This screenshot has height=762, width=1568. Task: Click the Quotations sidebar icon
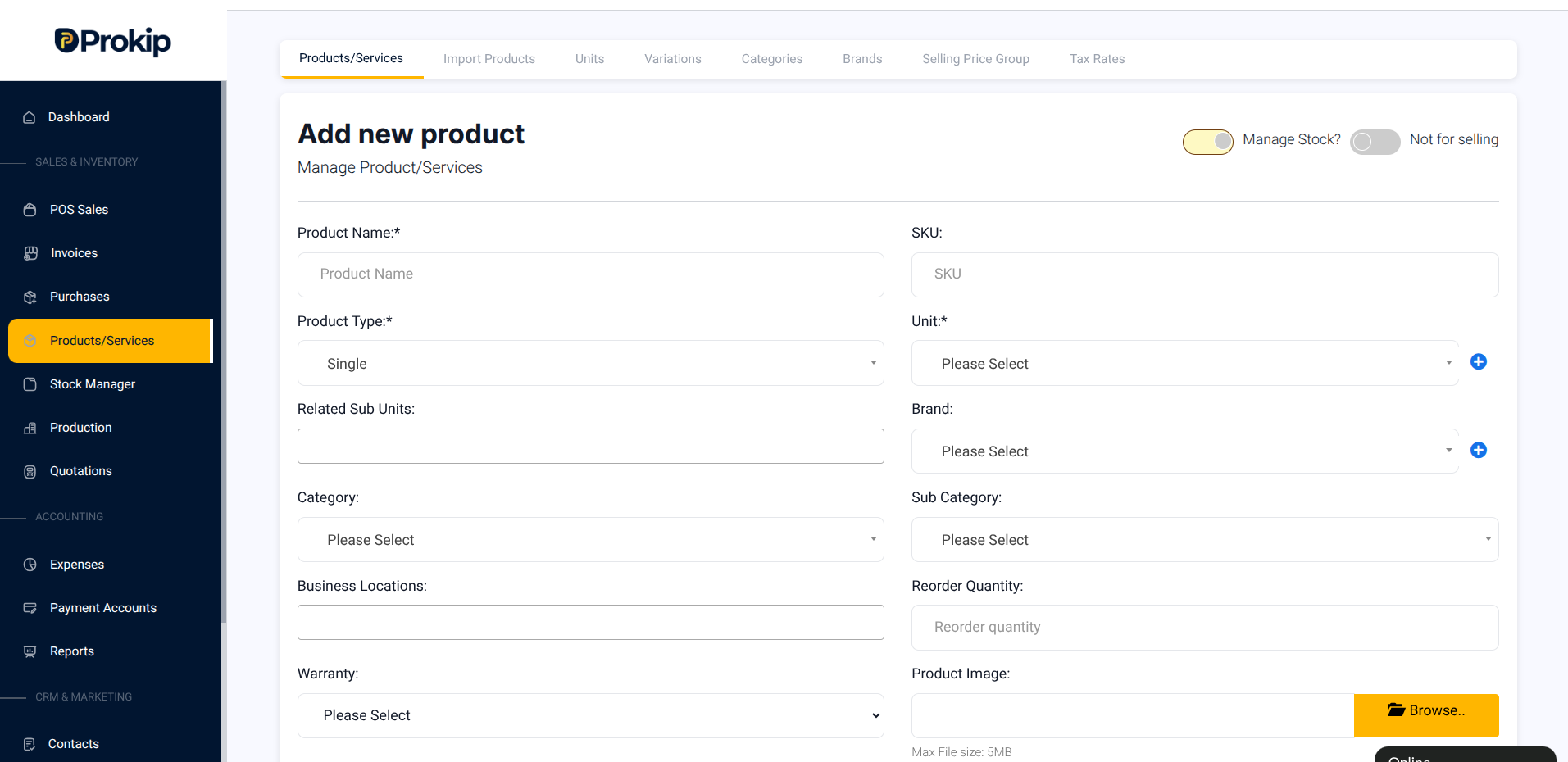click(x=30, y=471)
